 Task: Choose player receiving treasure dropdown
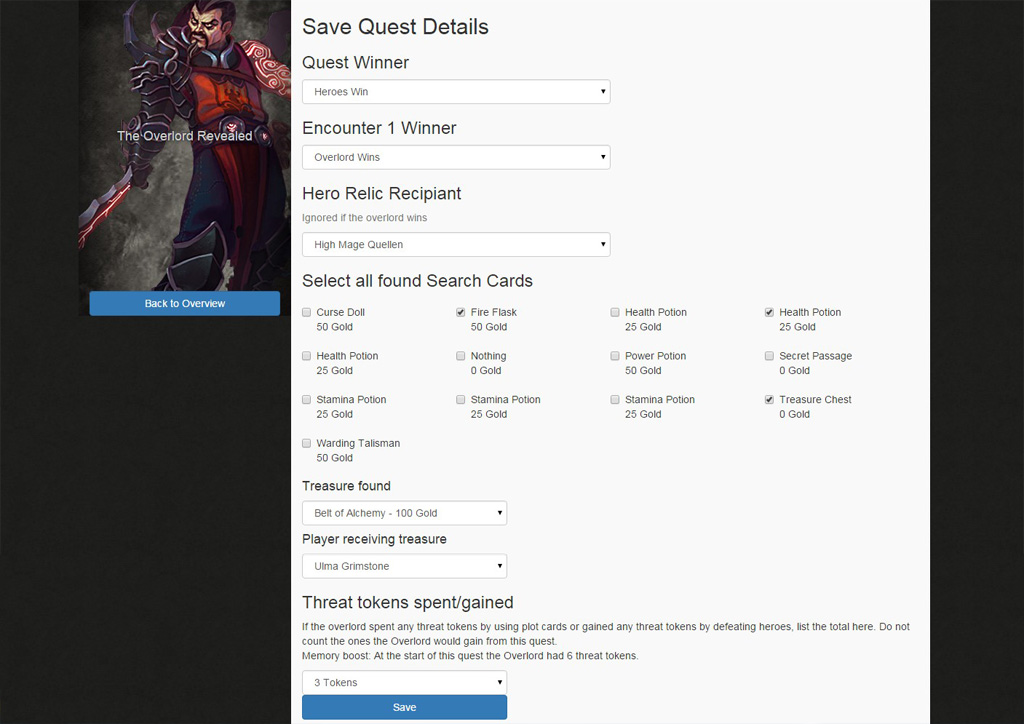click(404, 566)
